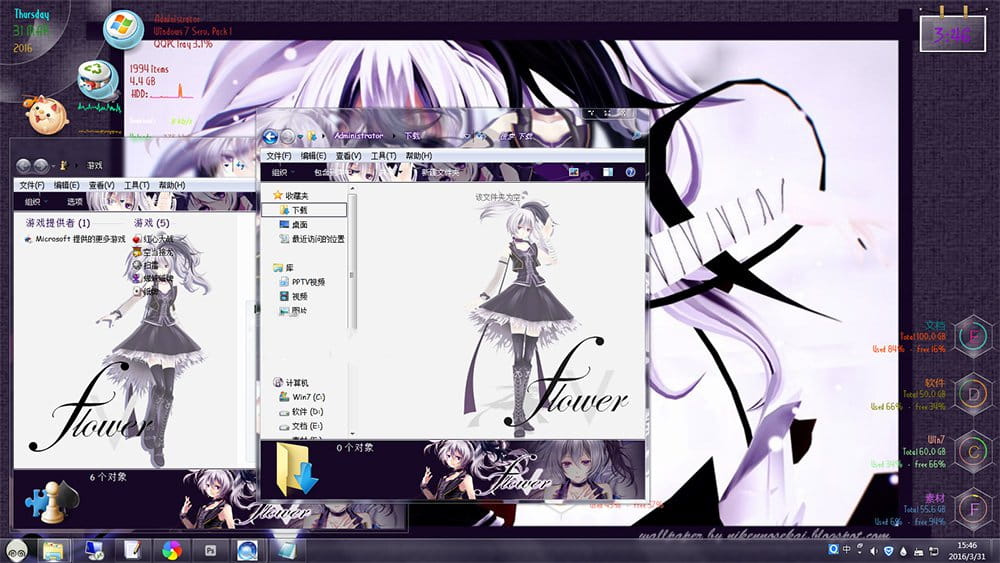1000x563 pixels.
Task: Click forward arrow in 下载 Explorer window
Action: pos(288,136)
